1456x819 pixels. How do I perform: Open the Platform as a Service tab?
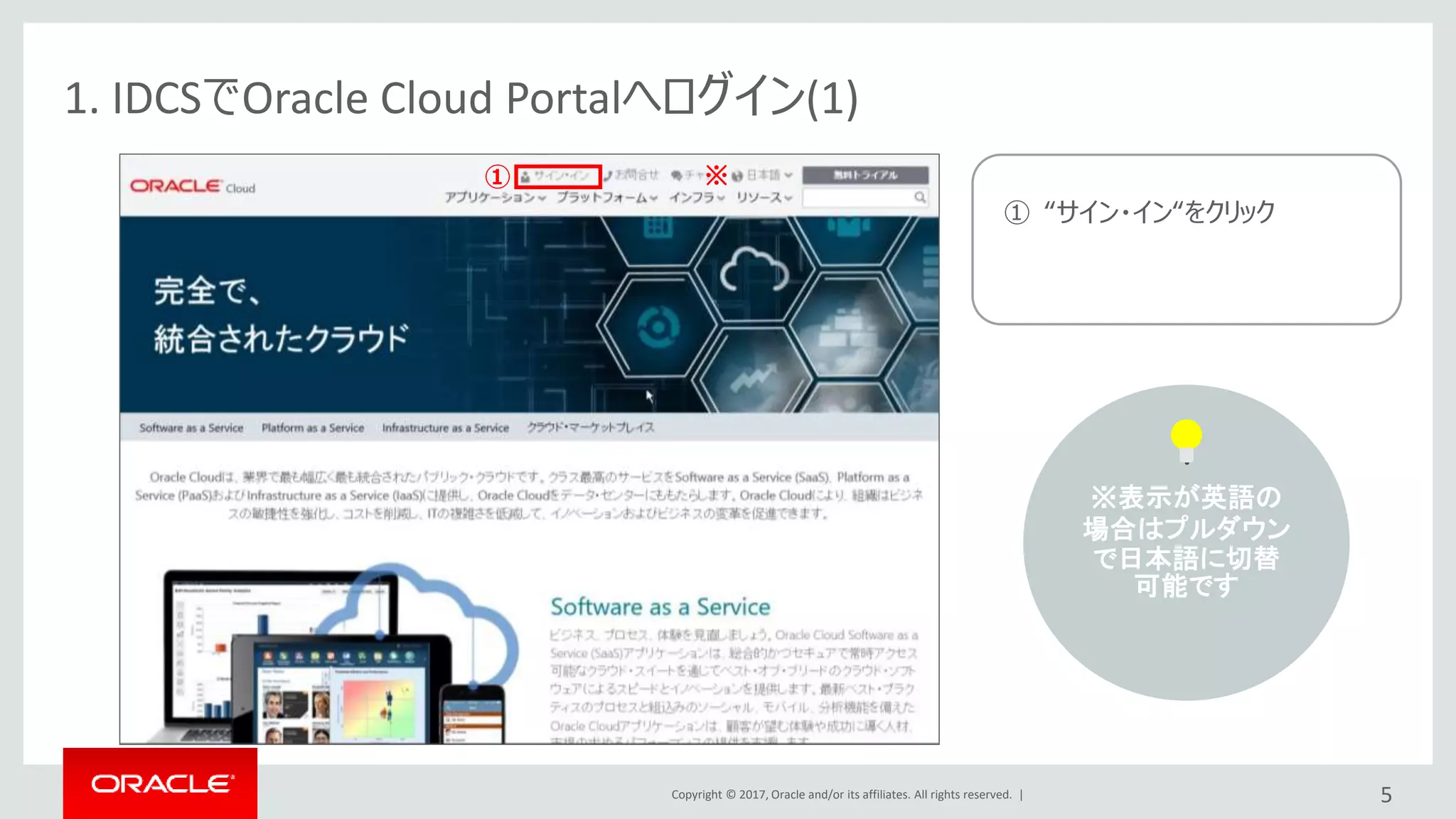(313, 428)
